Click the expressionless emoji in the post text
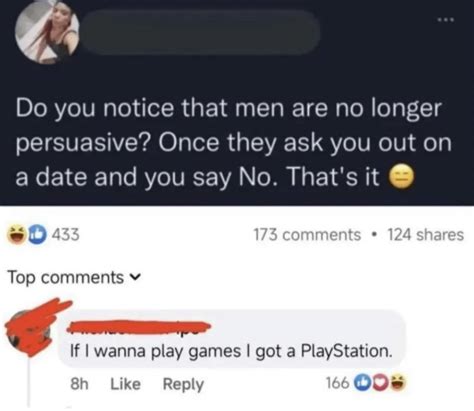Viewport: 474px width, 411px height. (x=402, y=177)
